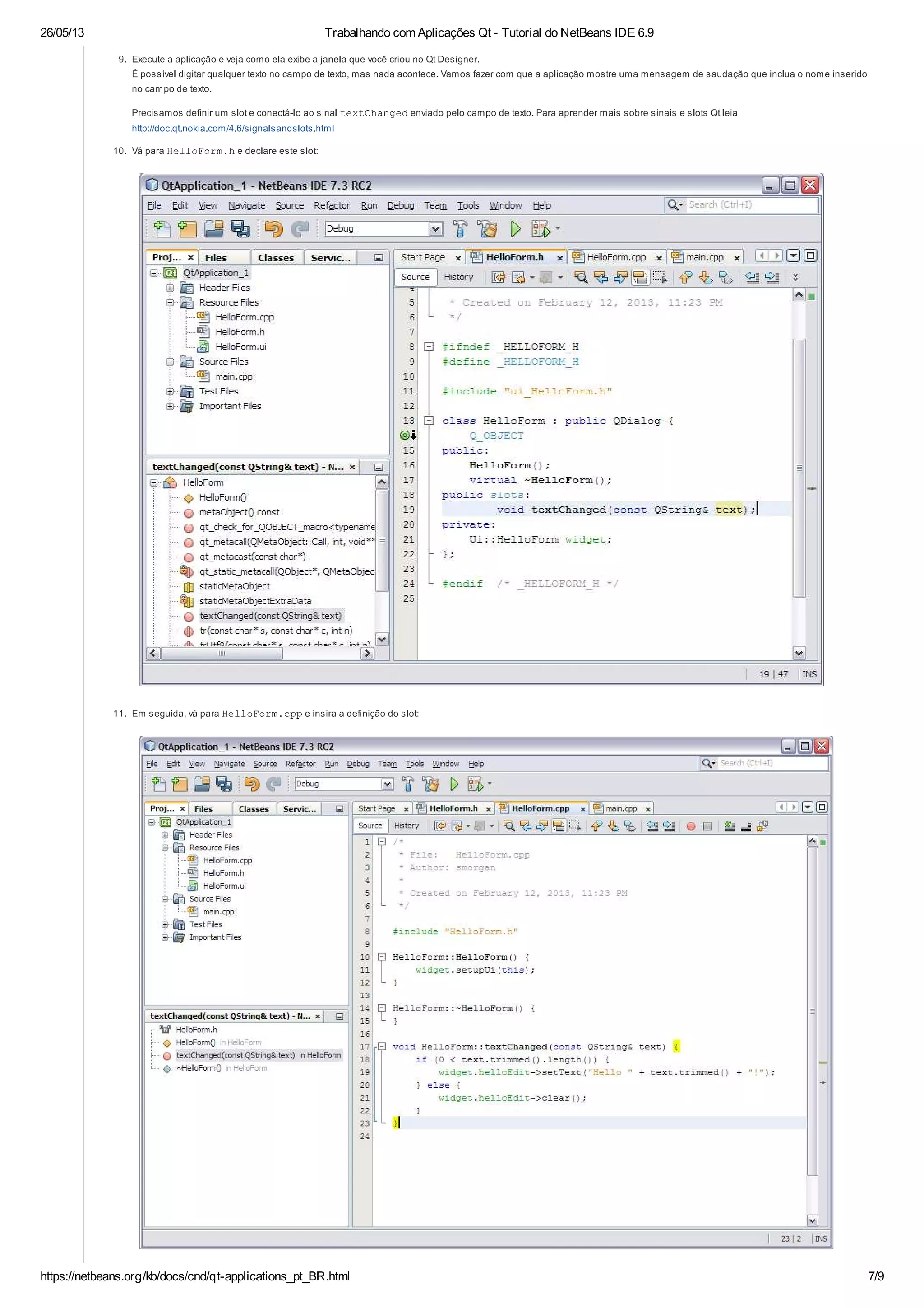Select staticMetaObject in the Navigator member list
The height and width of the screenshot is (1308, 924).
pos(234,586)
